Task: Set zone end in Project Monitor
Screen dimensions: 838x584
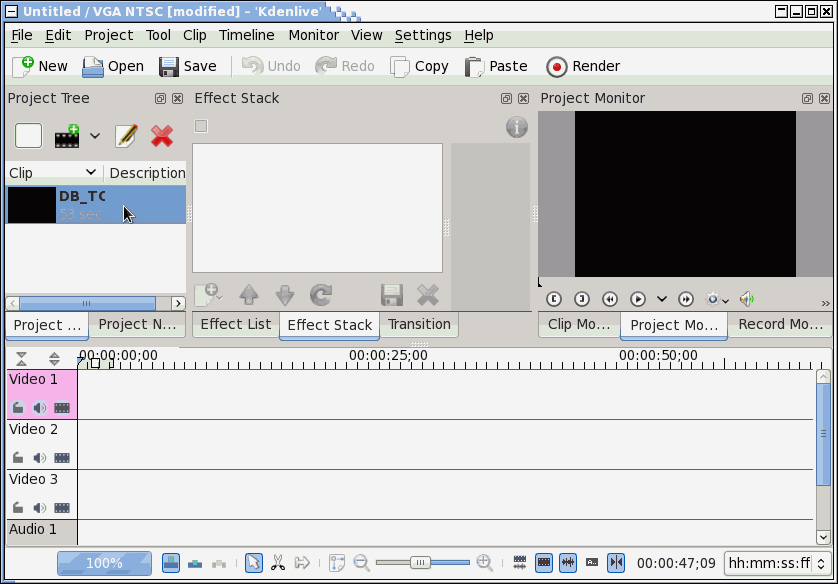Action: (x=582, y=299)
